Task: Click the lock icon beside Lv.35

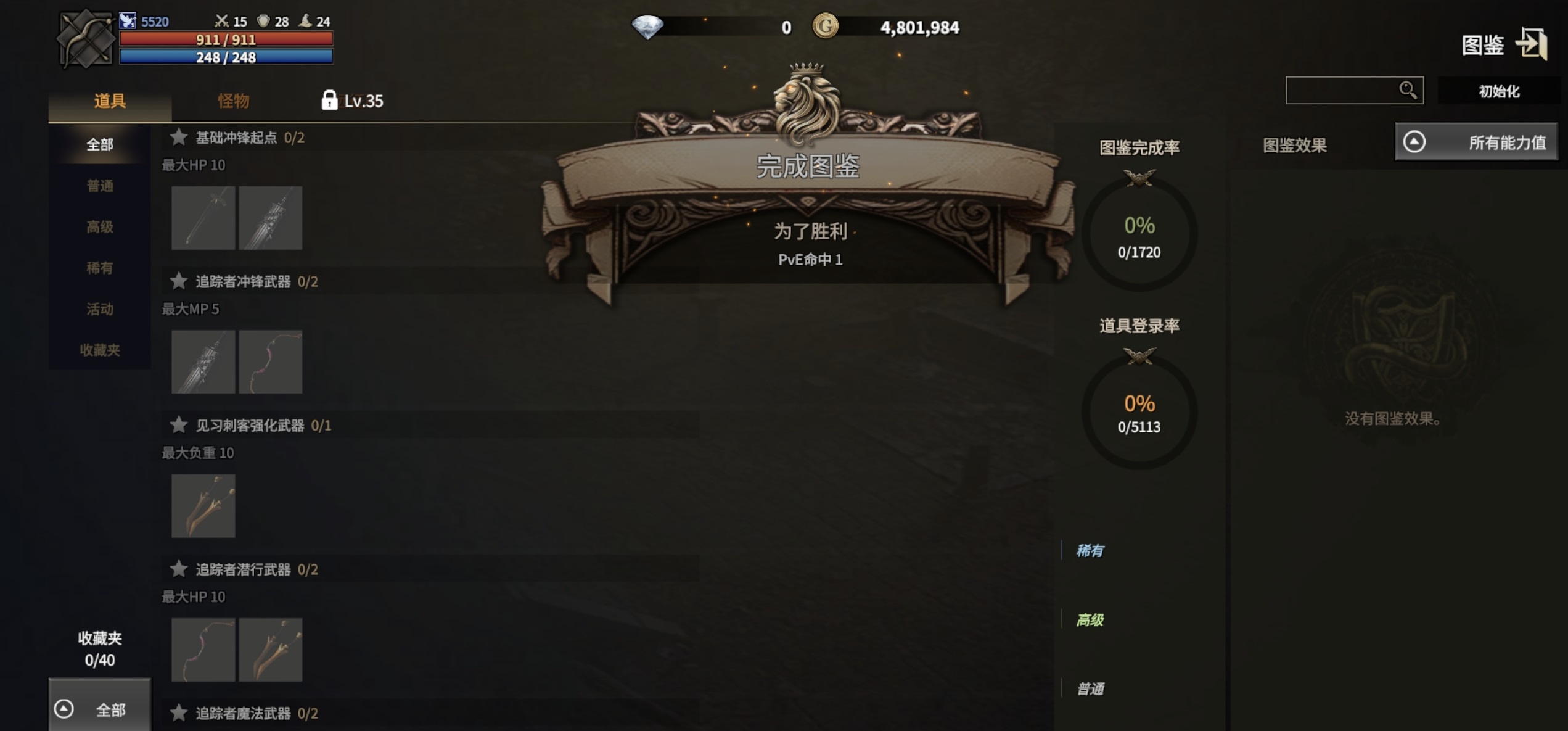Action: (329, 100)
